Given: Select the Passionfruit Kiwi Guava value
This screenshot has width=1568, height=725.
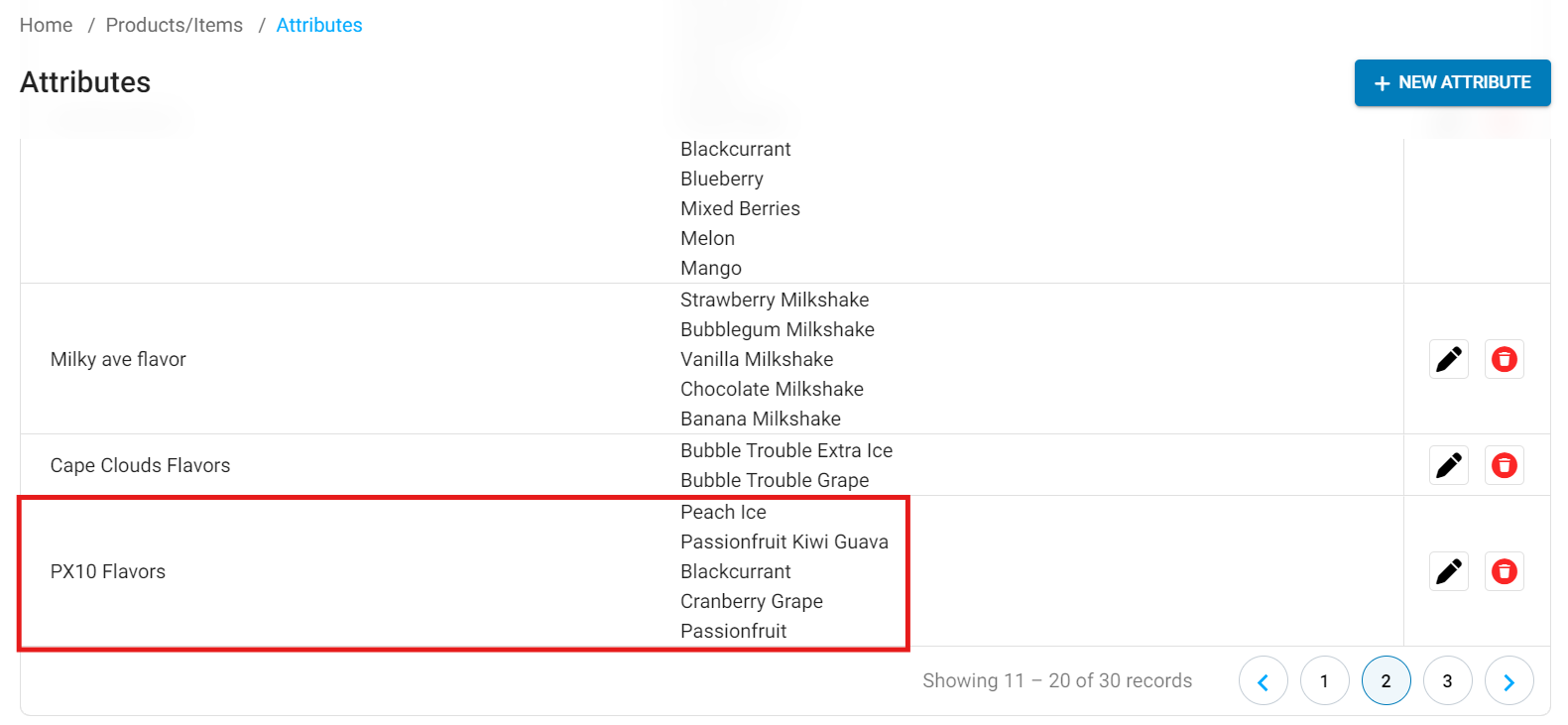Looking at the screenshot, I should (784, 542).
